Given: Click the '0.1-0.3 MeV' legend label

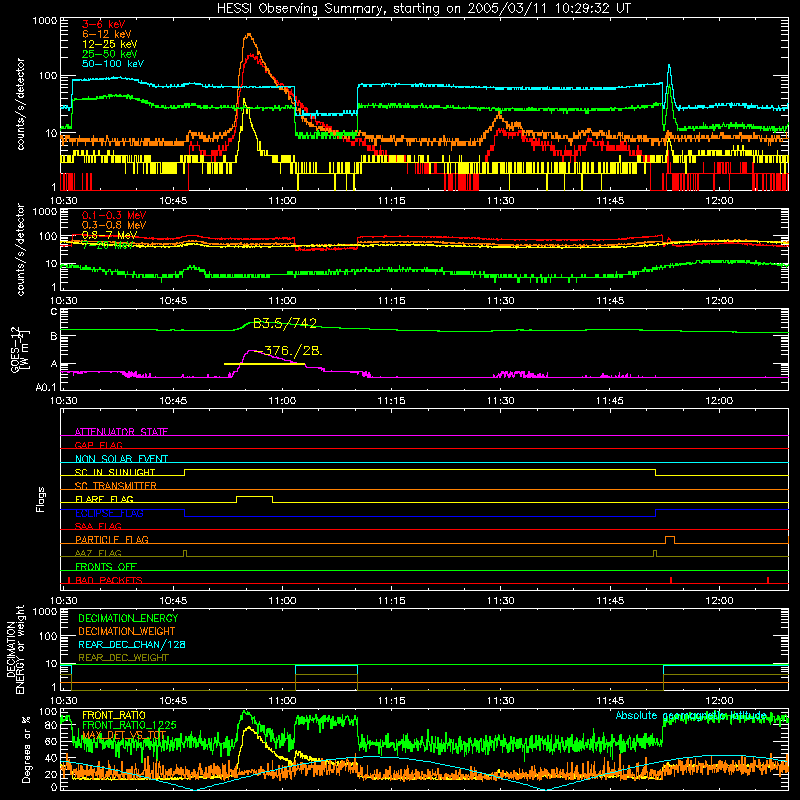Looking at the screenshot, I should coord(114,215).
